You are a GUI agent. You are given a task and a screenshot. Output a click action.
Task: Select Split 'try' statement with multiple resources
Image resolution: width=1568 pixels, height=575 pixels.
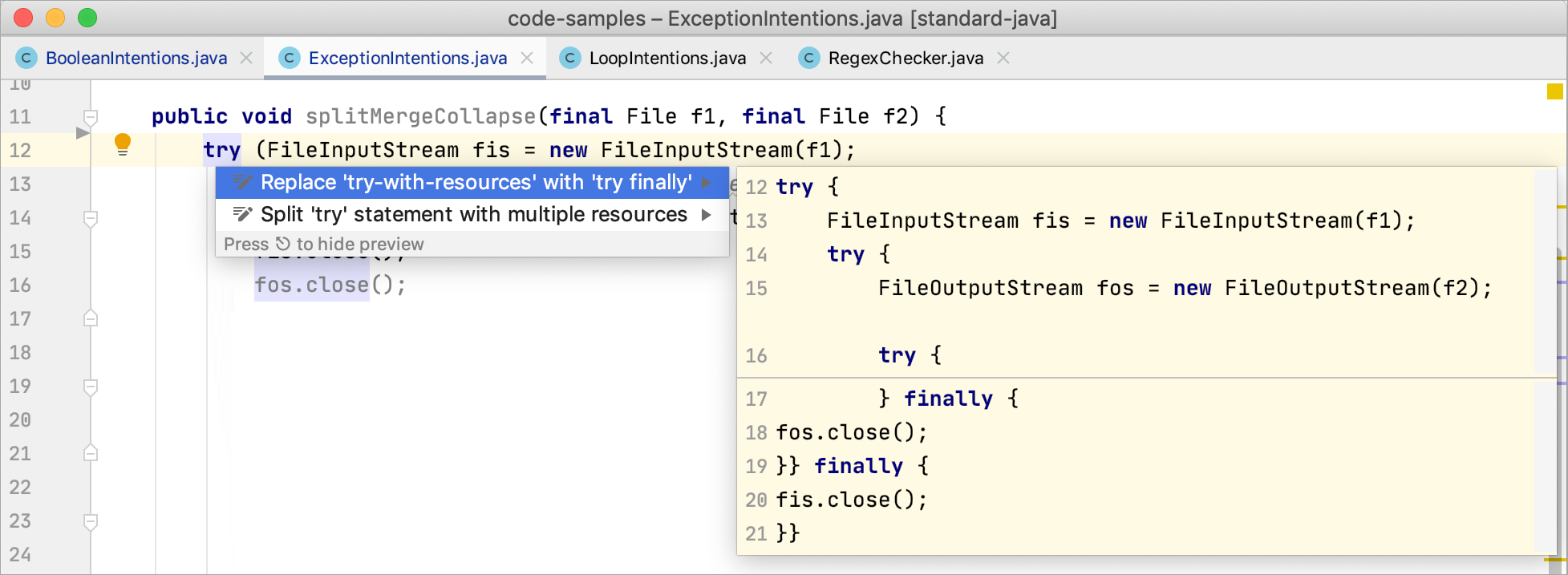tap(472, 215)
